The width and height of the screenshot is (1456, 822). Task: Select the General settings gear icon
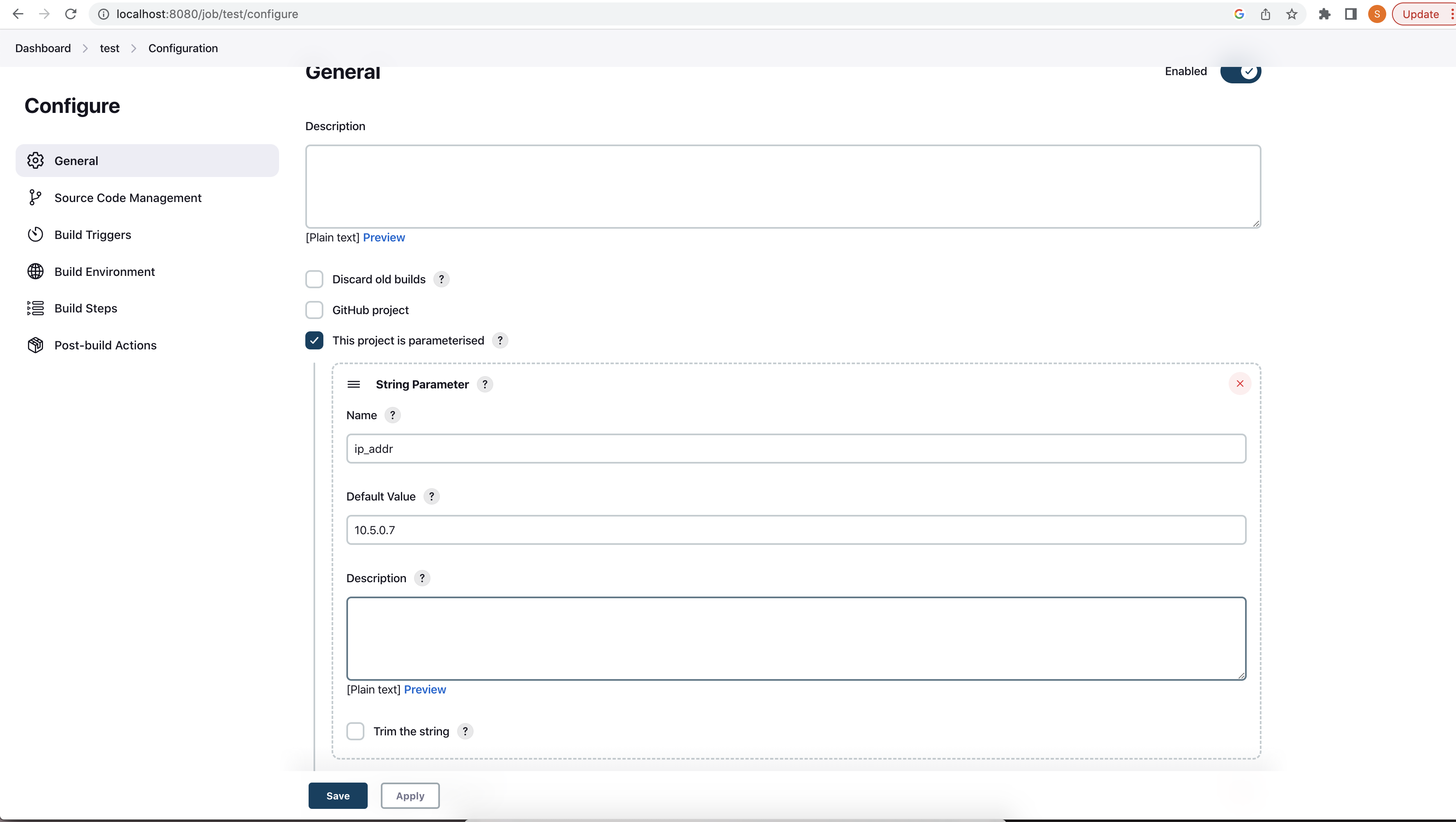[36, 160]
